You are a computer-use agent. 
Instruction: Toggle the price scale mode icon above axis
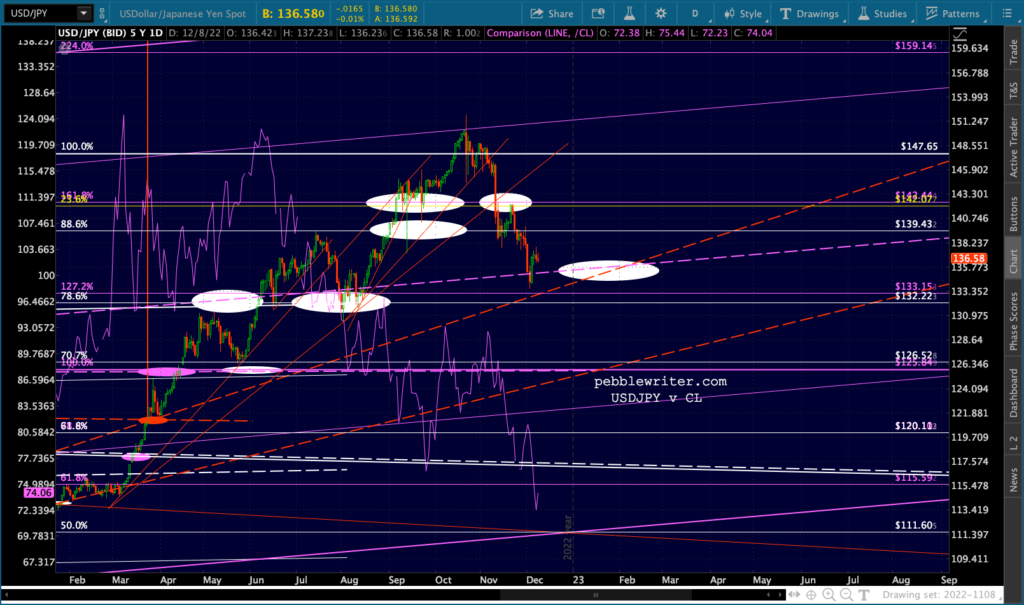959,33
